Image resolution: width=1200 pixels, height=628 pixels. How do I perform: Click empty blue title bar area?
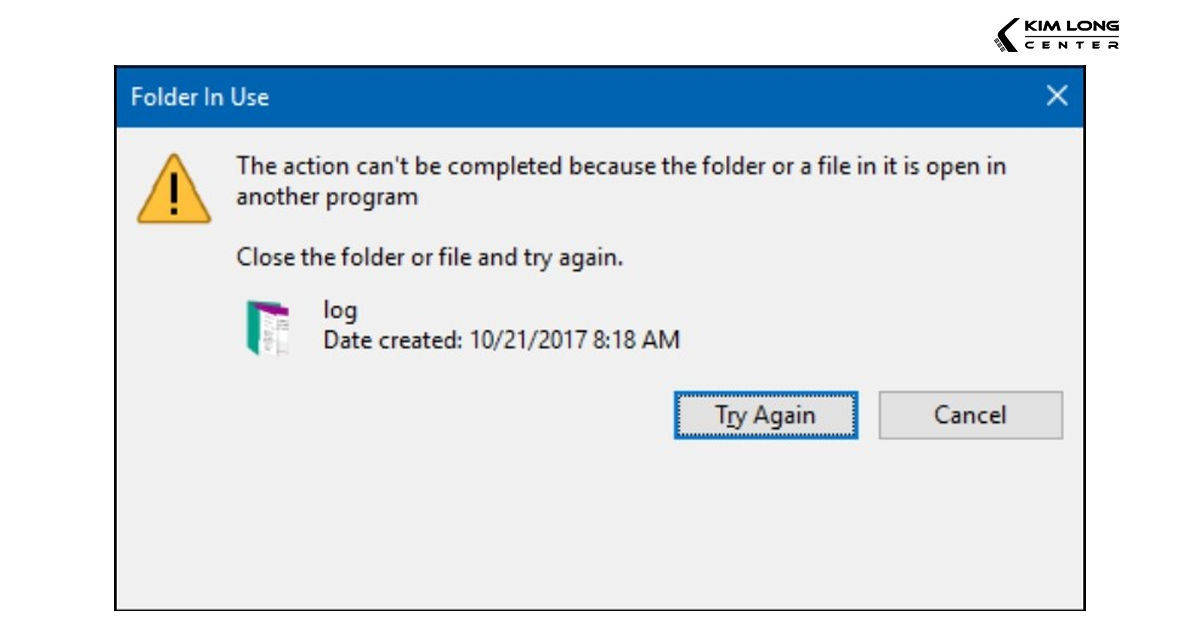point(650,97)
